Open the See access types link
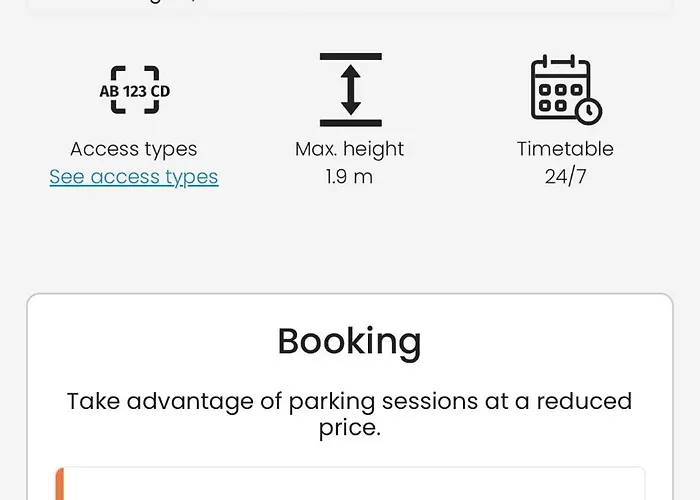The image size is (700, 500). (134, 177)
